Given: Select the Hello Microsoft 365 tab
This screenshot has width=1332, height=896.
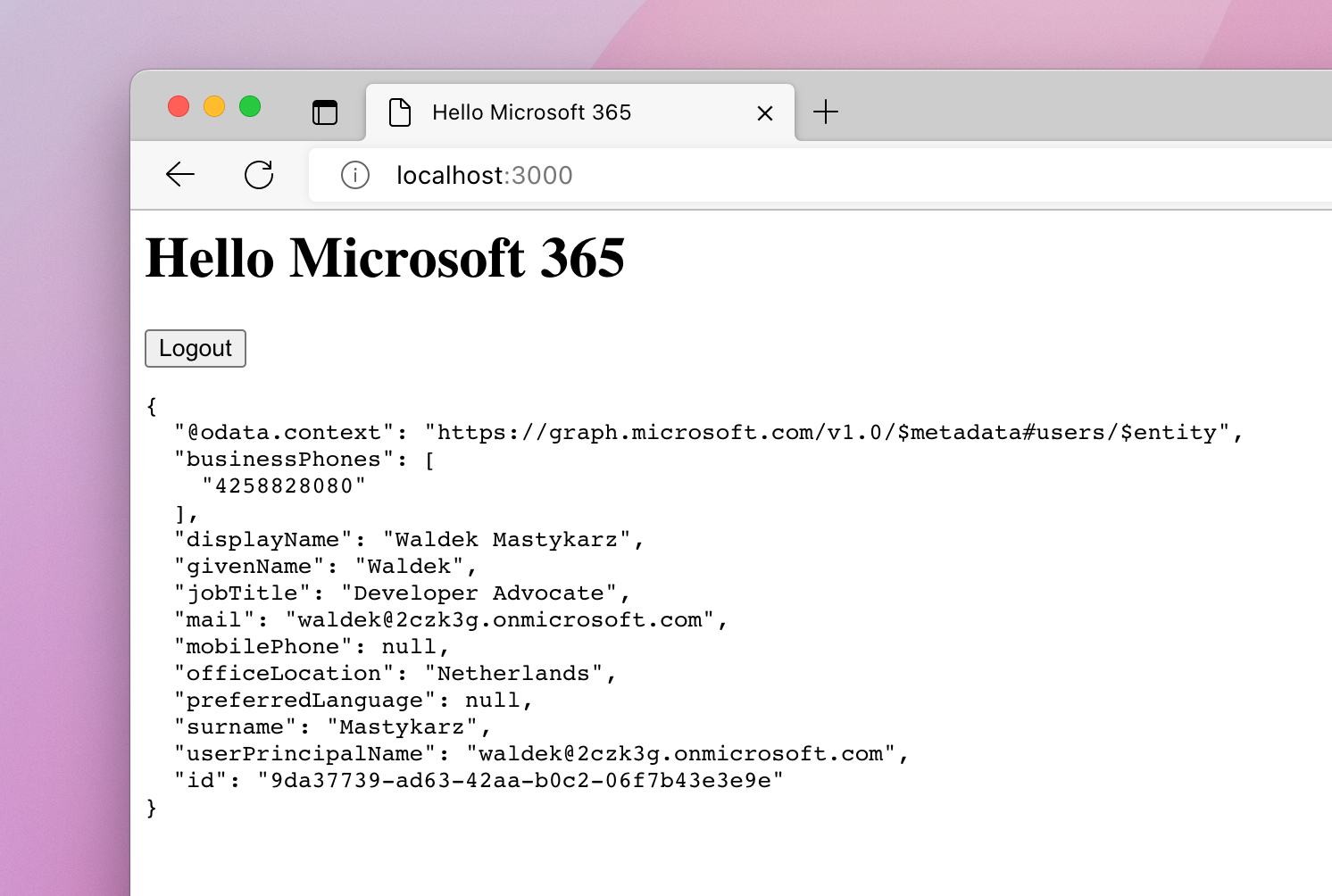Looking at the screenshot, I should (531, 112).
